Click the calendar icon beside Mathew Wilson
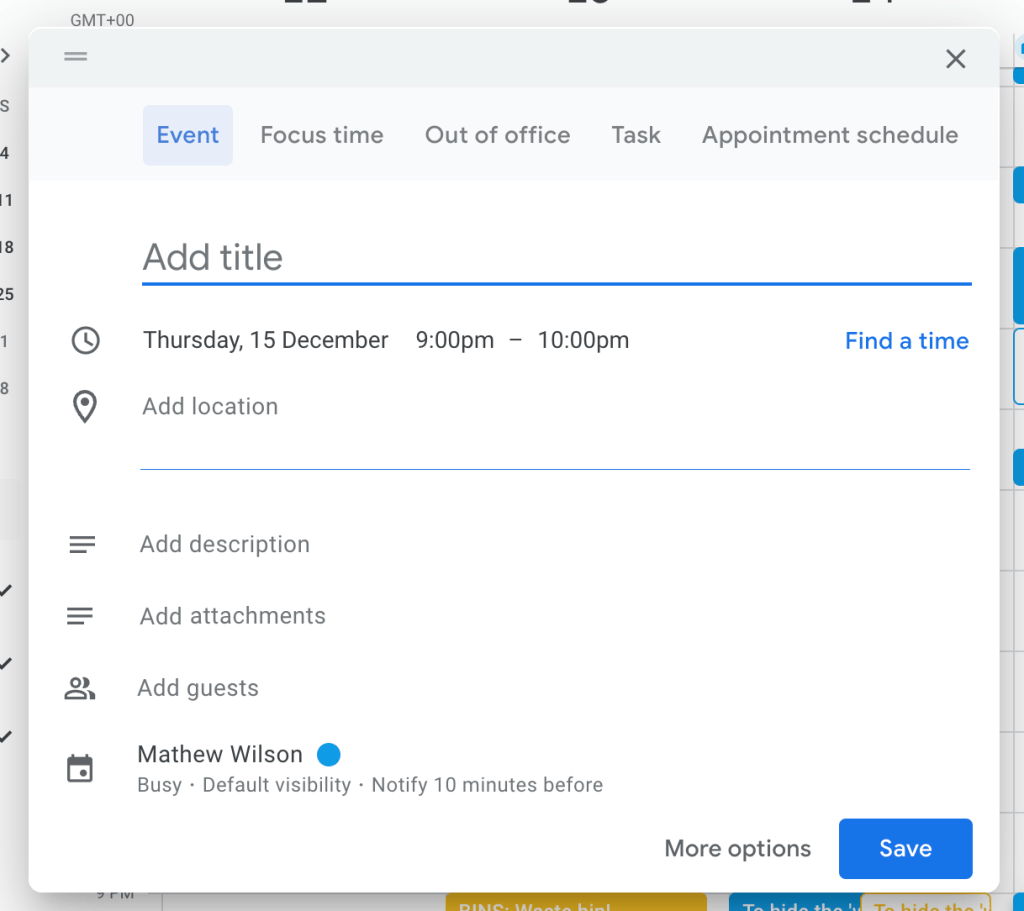The height and width of the screenshot is (911, 1024). (80, 768)
